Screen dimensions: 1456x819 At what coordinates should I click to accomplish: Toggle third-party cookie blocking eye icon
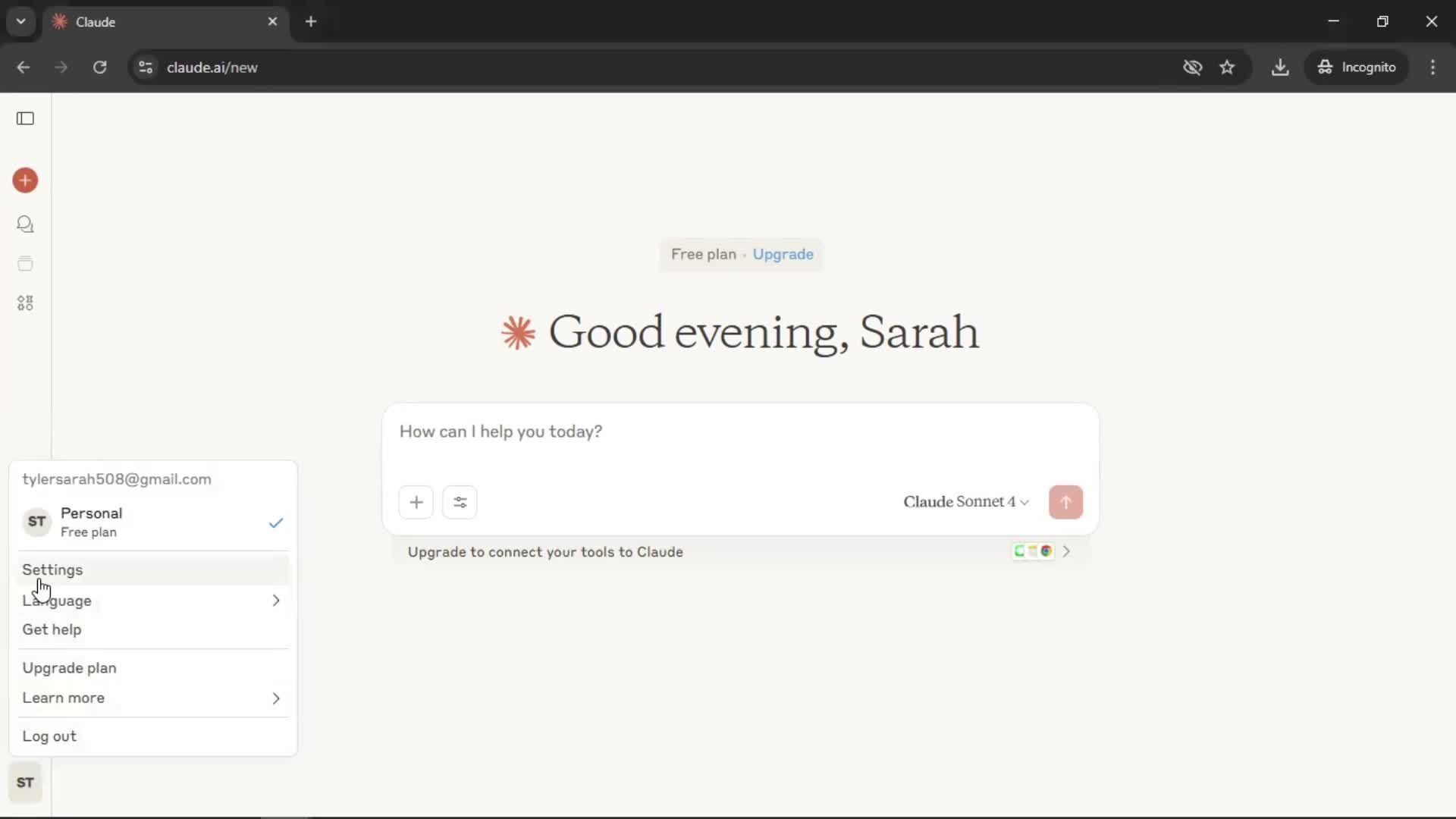click(x=1192, y=67)
